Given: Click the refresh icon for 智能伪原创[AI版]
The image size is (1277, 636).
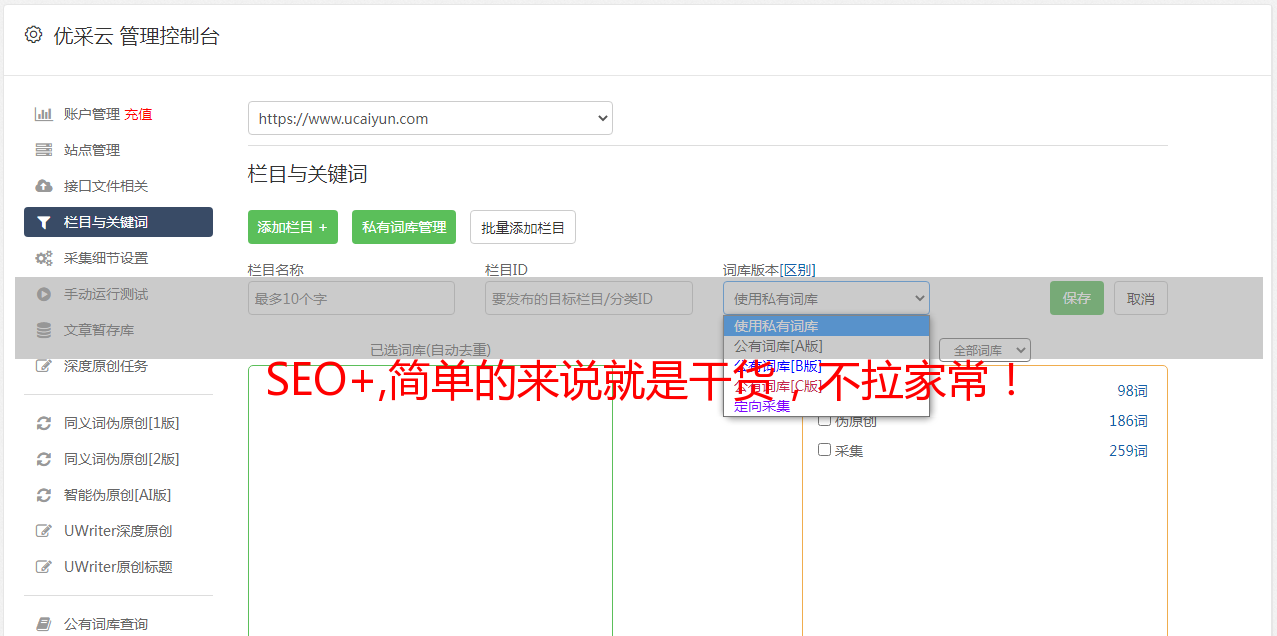Looking at the screenshot, I should (44, 495).
